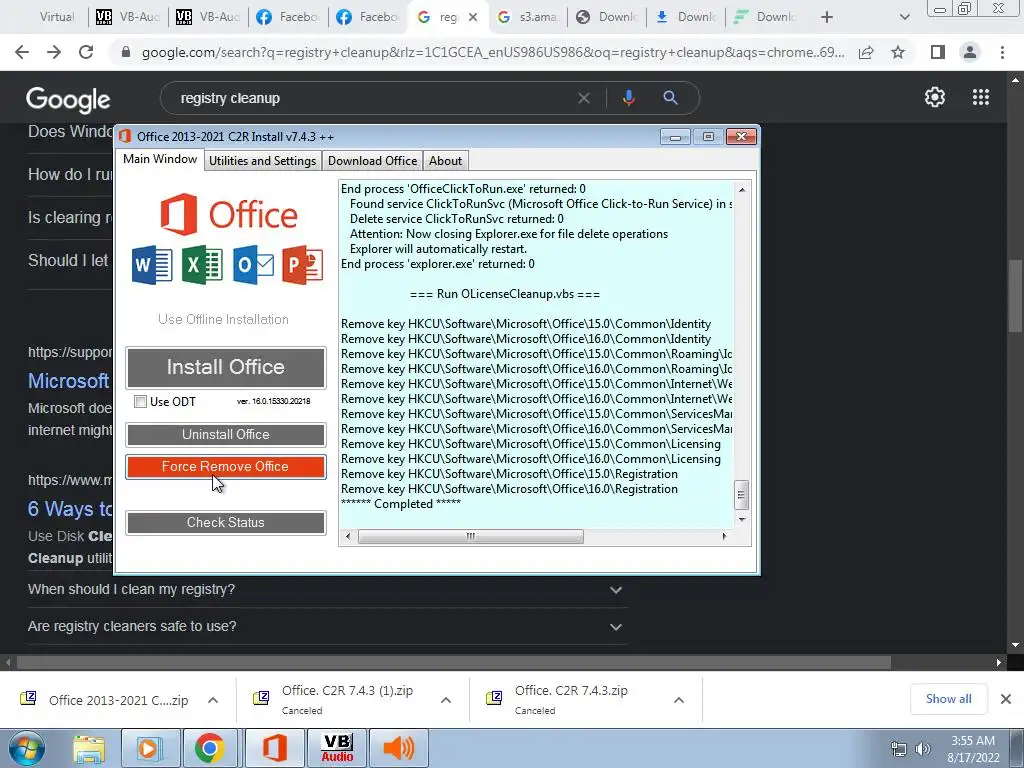Open media player from taskbar

click(x=148, y=748)
